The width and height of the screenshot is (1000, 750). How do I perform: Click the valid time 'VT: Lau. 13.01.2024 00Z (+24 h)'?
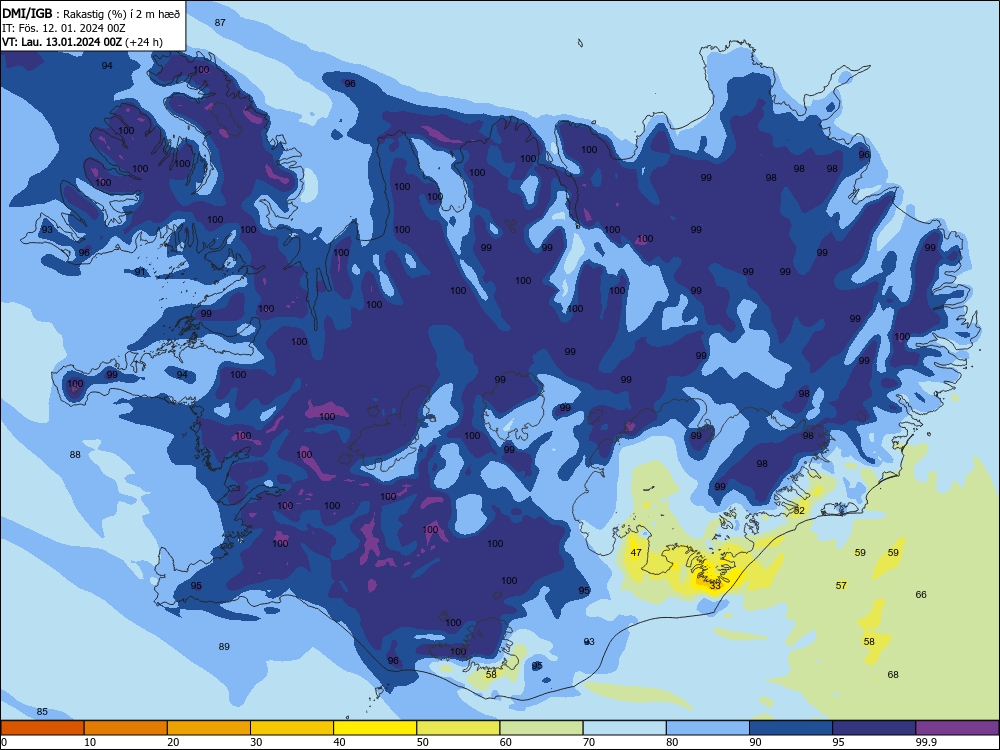point(82,42)
